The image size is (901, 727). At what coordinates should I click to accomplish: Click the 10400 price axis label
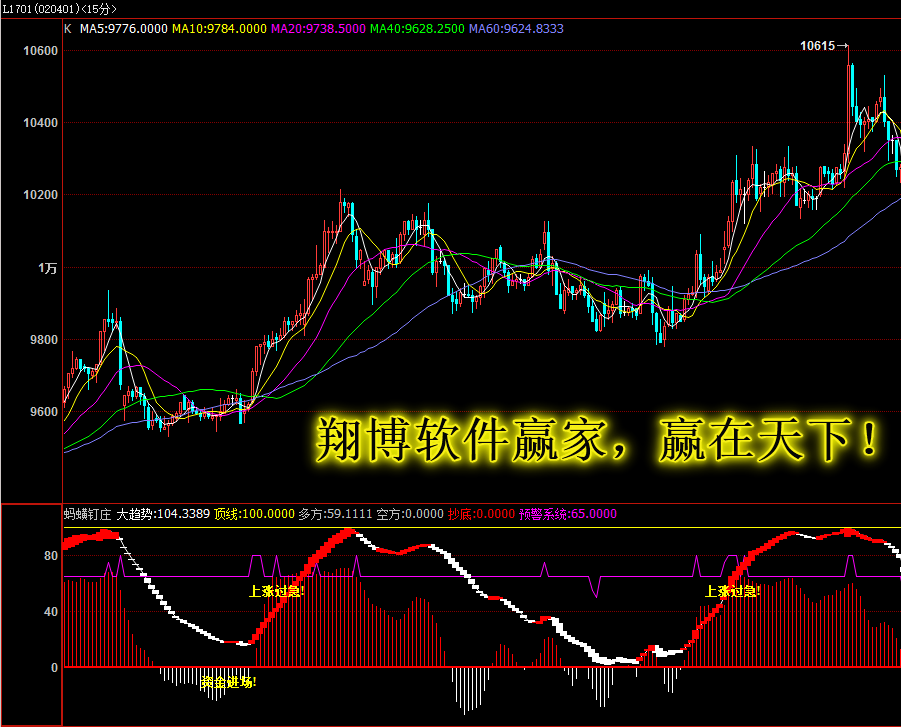(40, 122)
